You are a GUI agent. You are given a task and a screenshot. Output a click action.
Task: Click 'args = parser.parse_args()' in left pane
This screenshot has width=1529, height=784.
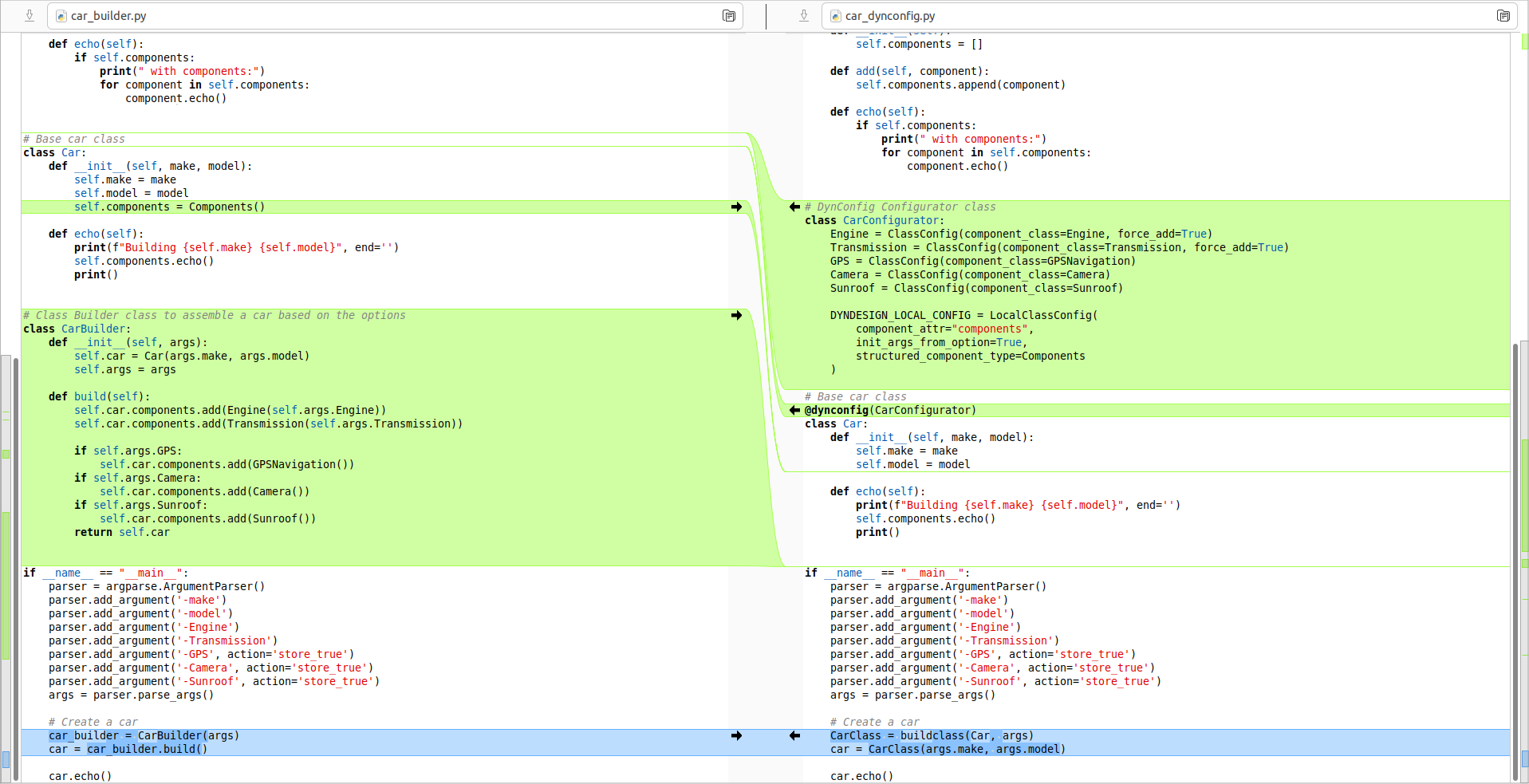click(131, 695)
